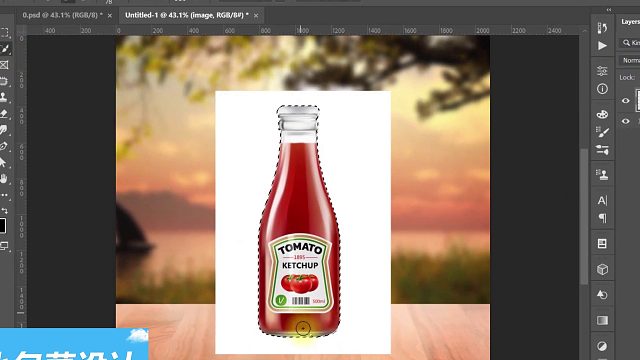This screenshot has width=640, height=360.
Task: Open the Color panel palette icon
Action: (602, 114)
